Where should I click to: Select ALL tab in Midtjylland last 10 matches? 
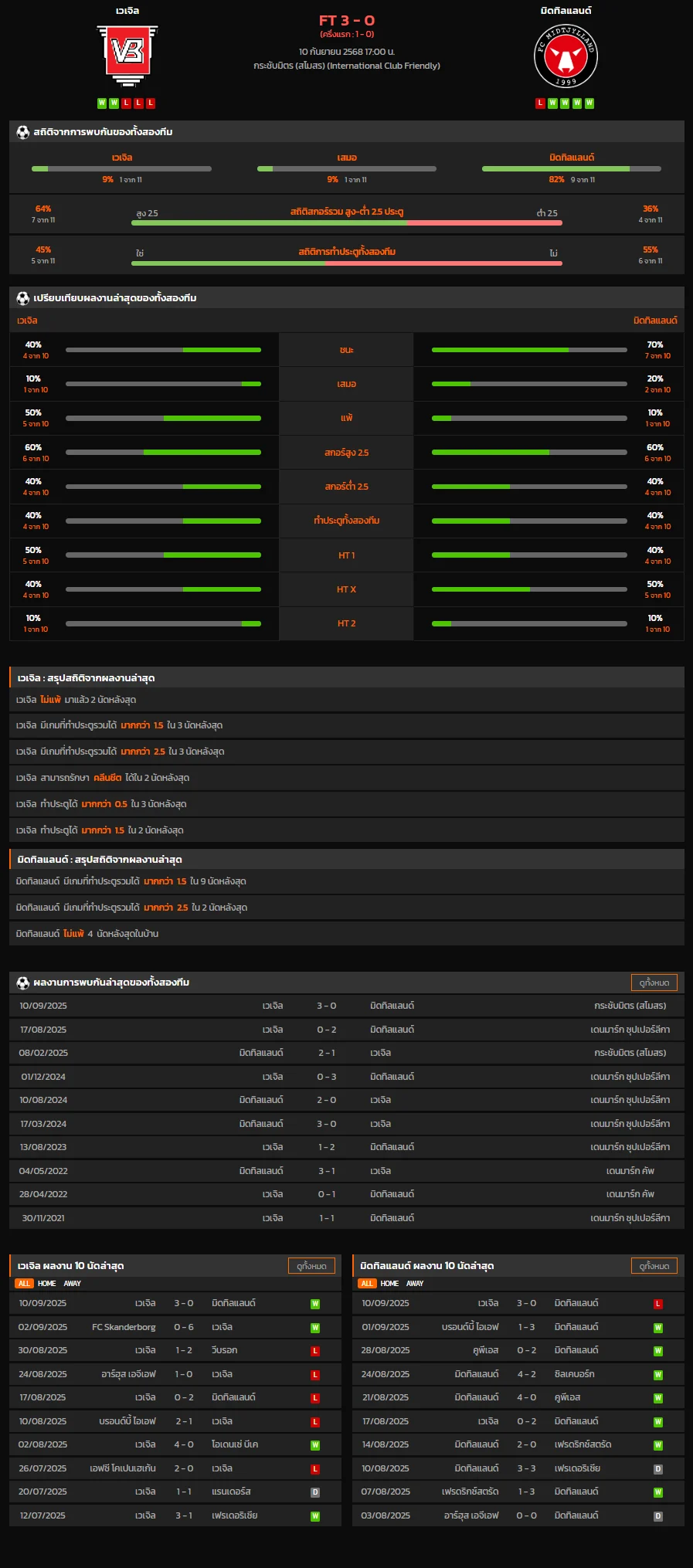click(x=367, y=1283)
